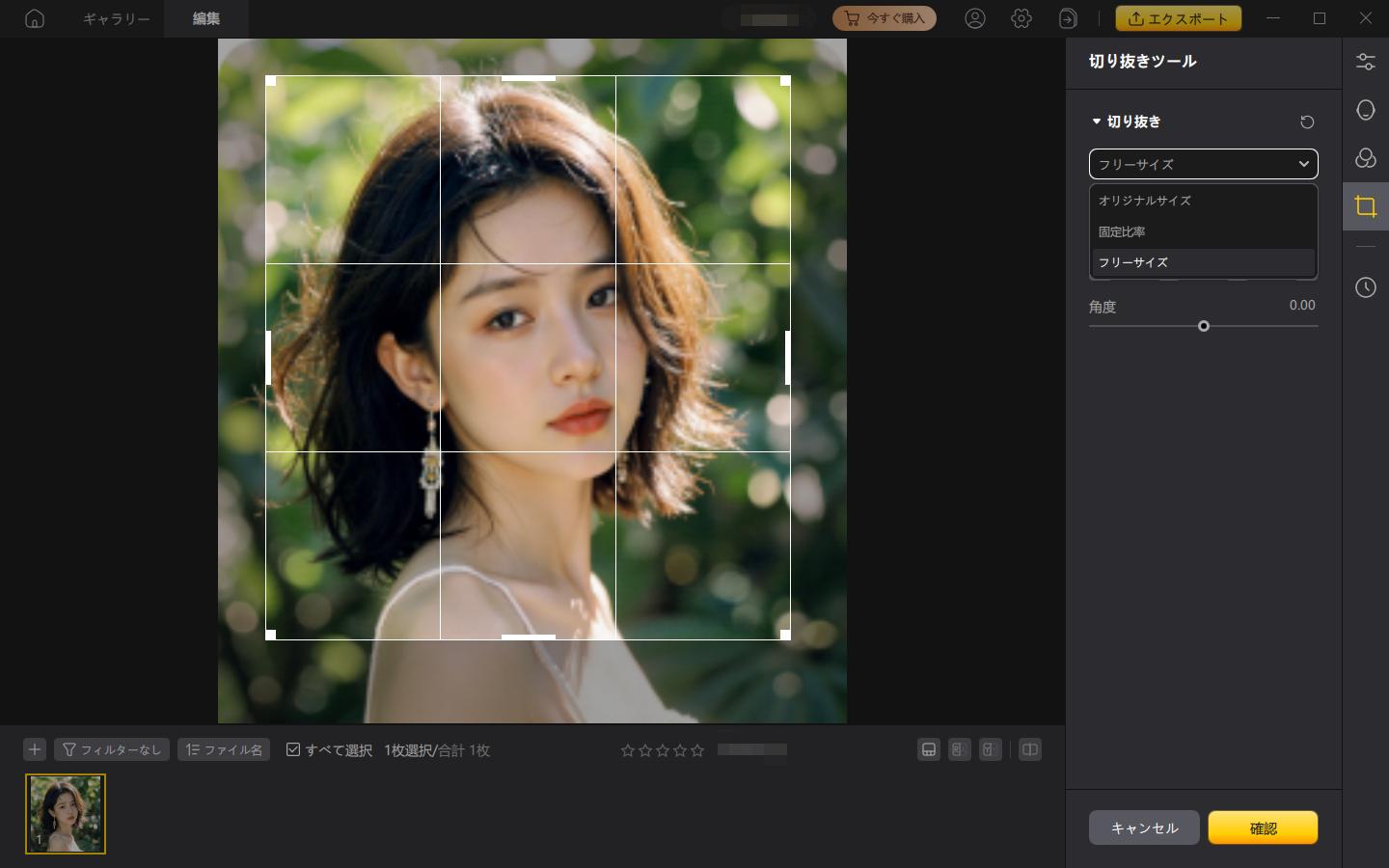Toggle the すべて選択 checkbox
Image resolution: width=1389 pixels, height=868 pixels.
click(293, 749)
